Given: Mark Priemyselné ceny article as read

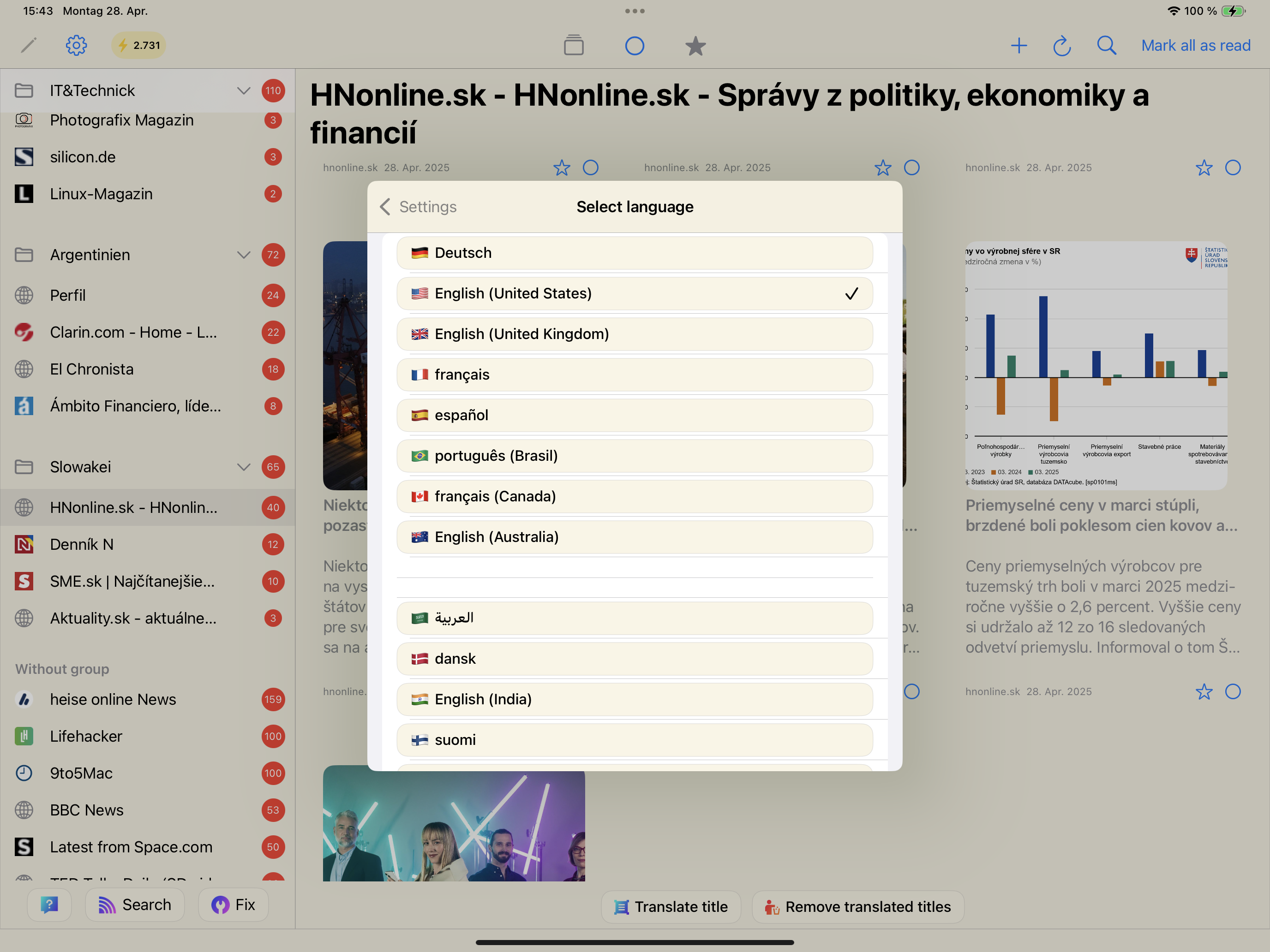Looking at the screenshot, I should (x=1233, y=168).
